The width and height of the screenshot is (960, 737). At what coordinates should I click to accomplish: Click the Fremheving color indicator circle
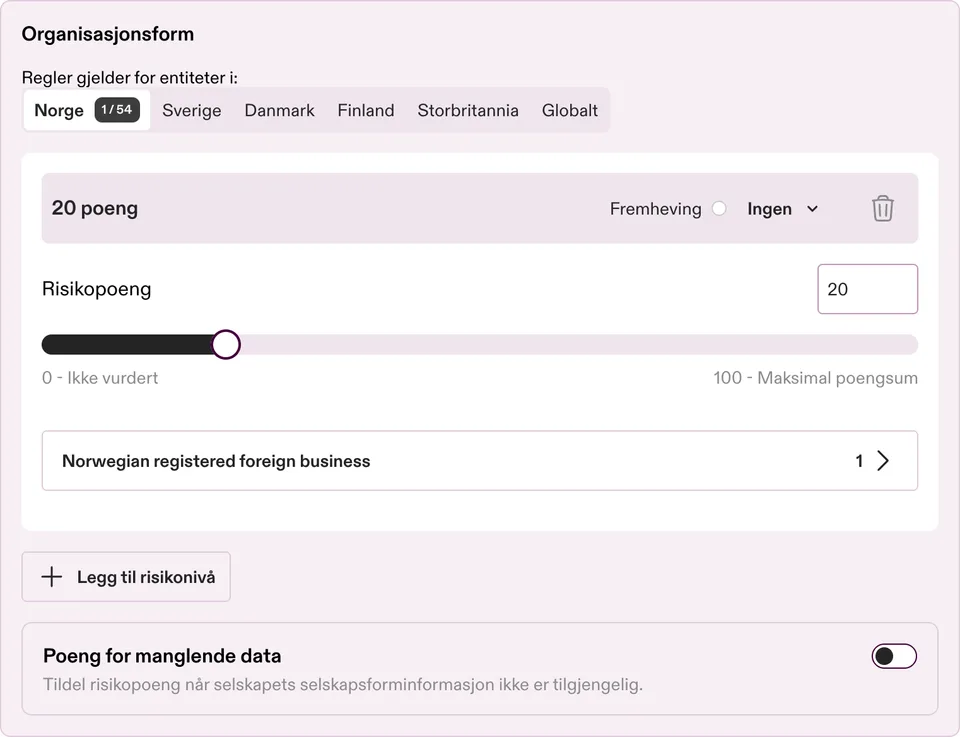click(x=719, y=209)
